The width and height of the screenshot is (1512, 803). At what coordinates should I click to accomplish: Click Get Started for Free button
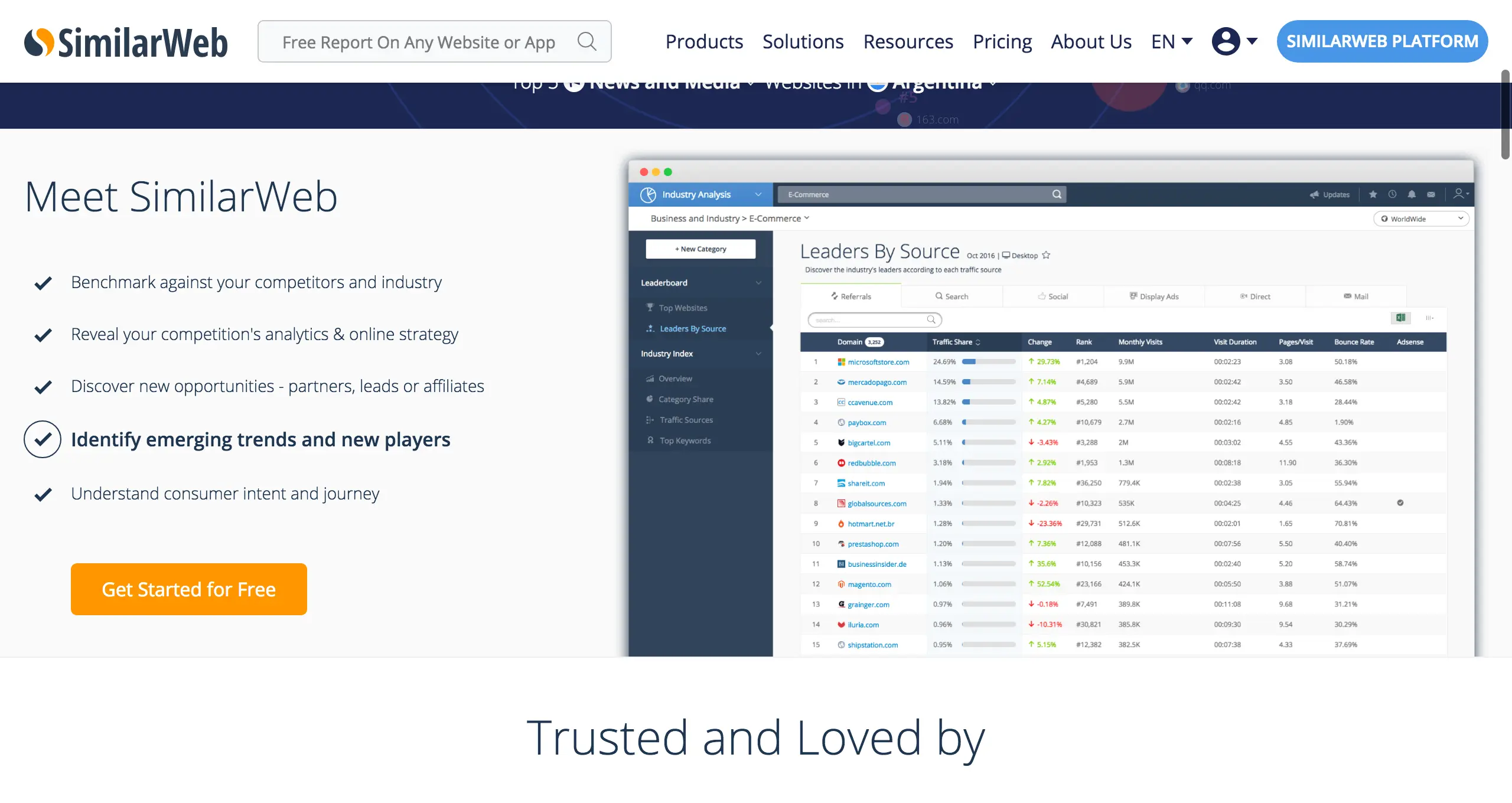click(189, 589)
